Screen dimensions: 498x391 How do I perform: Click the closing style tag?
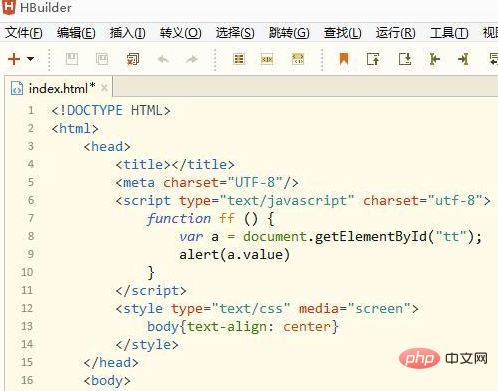[x=147, y=345]
